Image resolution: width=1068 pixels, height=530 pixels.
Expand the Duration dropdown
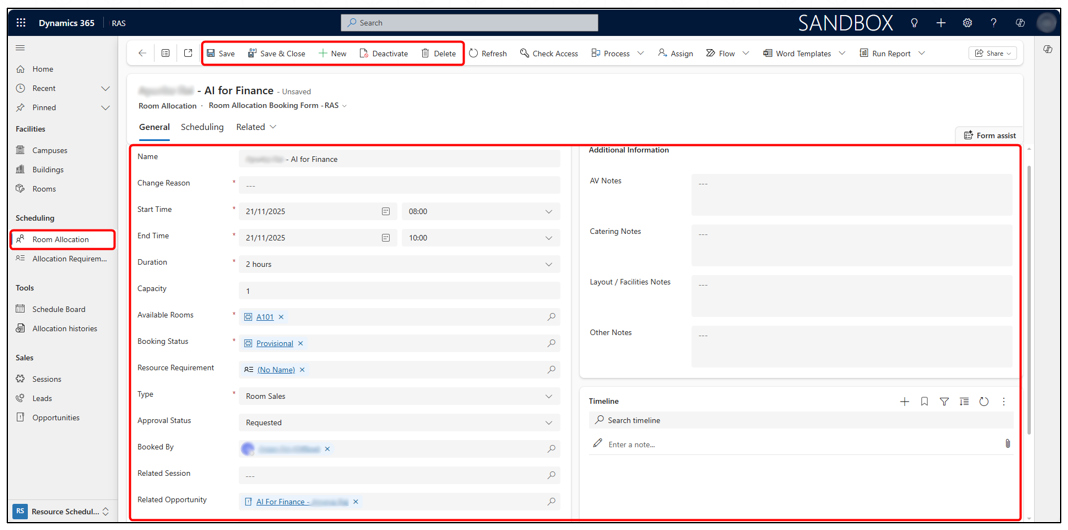[548, 265]
